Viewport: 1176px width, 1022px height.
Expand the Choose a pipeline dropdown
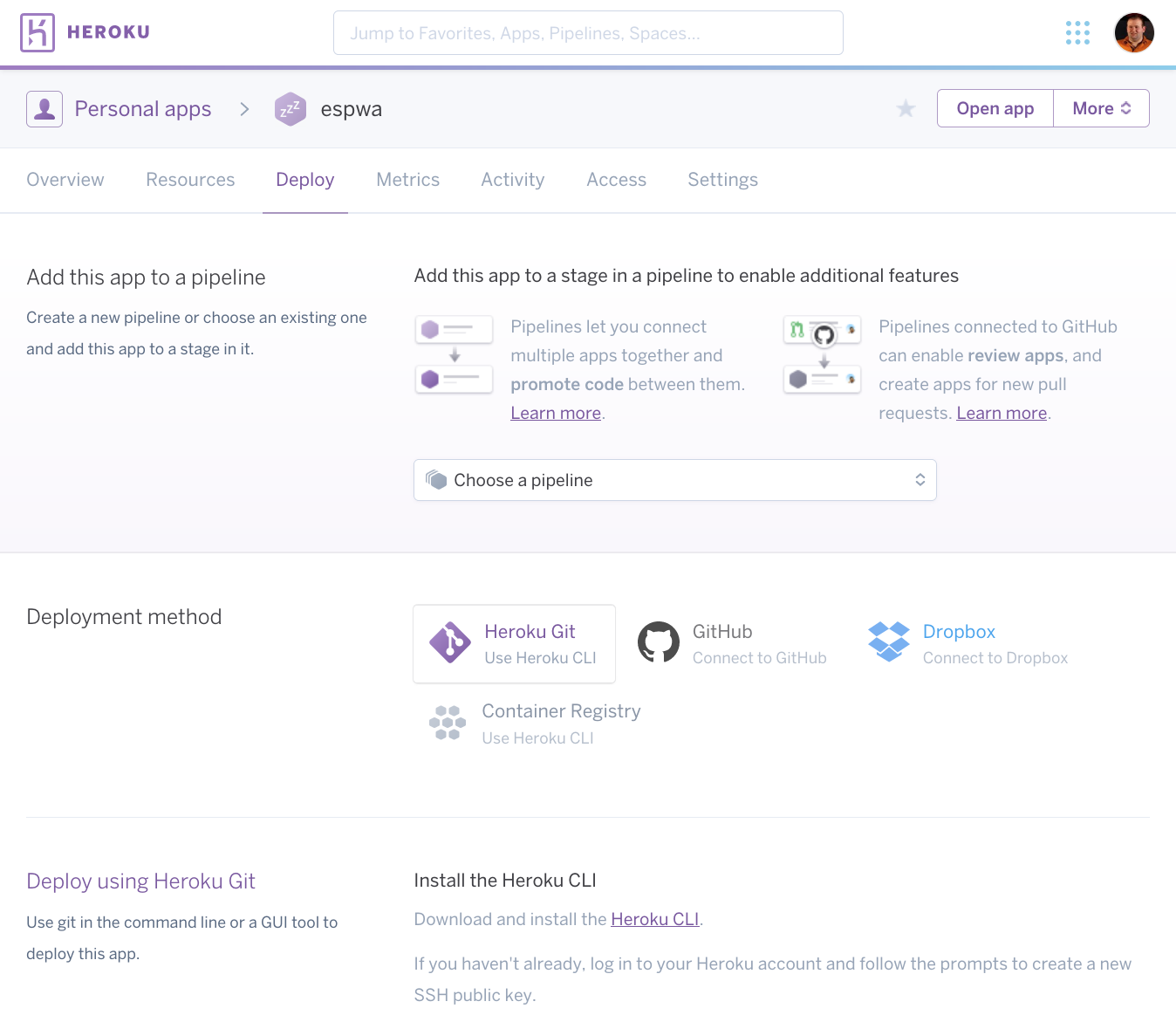[674, 480]
